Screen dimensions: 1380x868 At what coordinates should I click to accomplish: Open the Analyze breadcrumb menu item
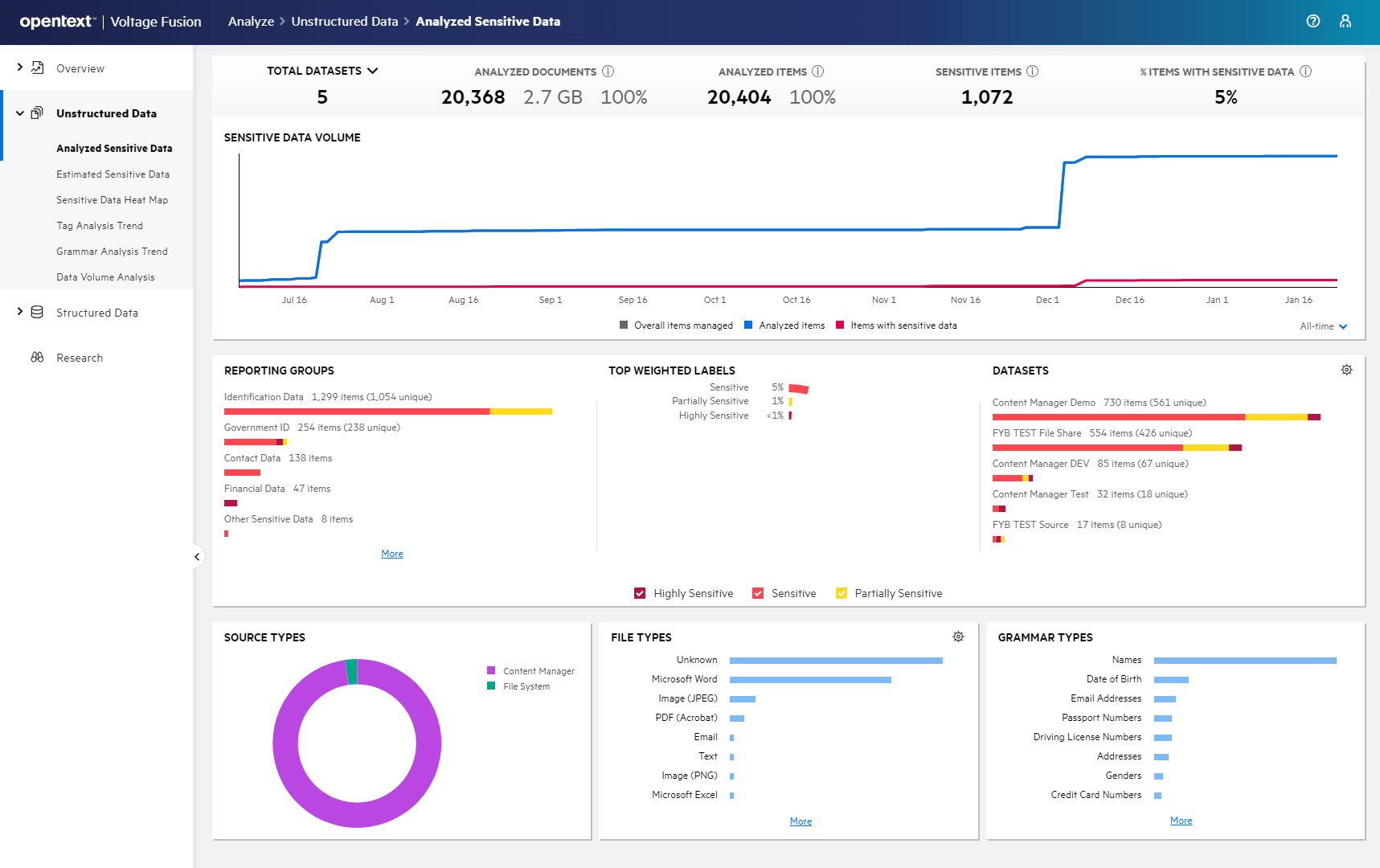coord(251,22)
